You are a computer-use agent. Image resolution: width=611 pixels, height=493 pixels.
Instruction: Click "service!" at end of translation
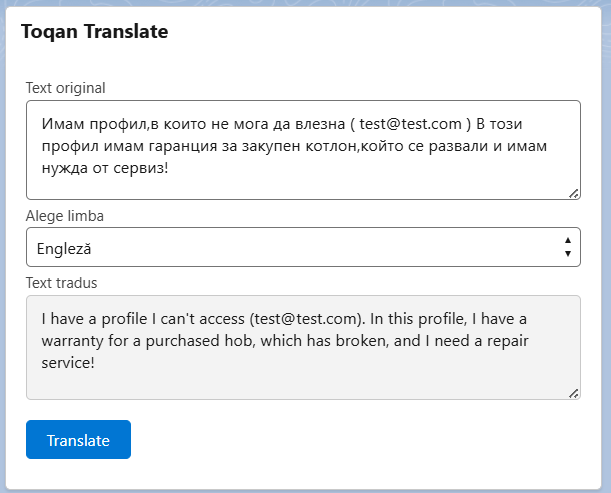(68, 364)
